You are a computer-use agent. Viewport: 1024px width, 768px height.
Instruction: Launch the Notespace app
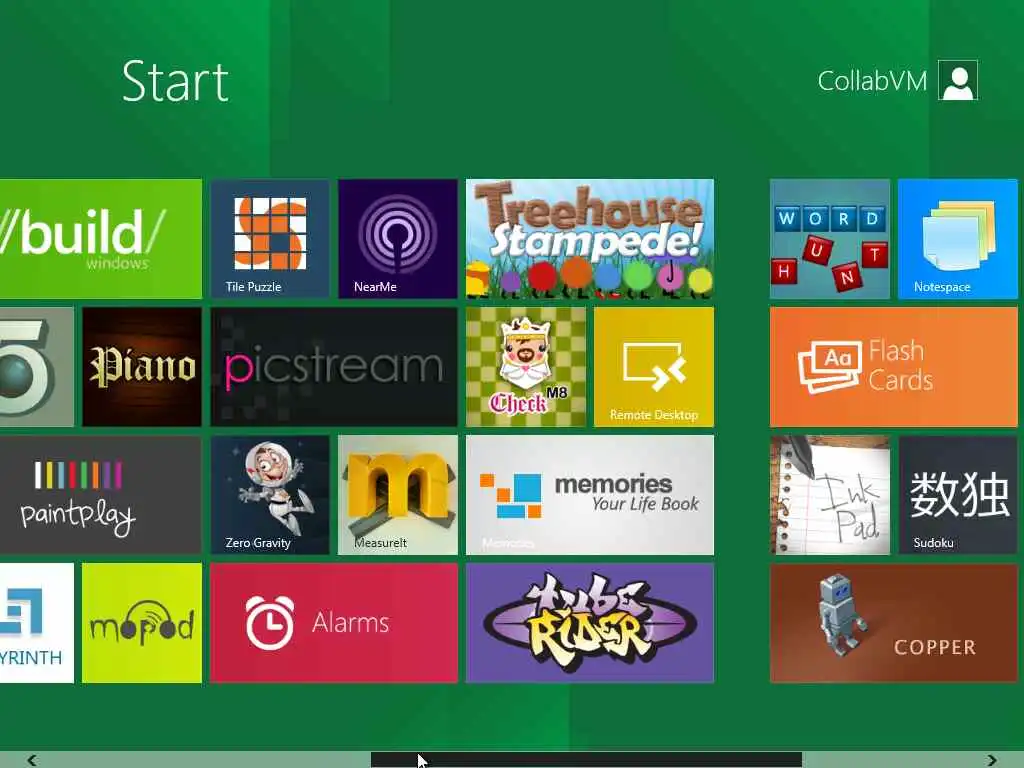tap(957, 239)
